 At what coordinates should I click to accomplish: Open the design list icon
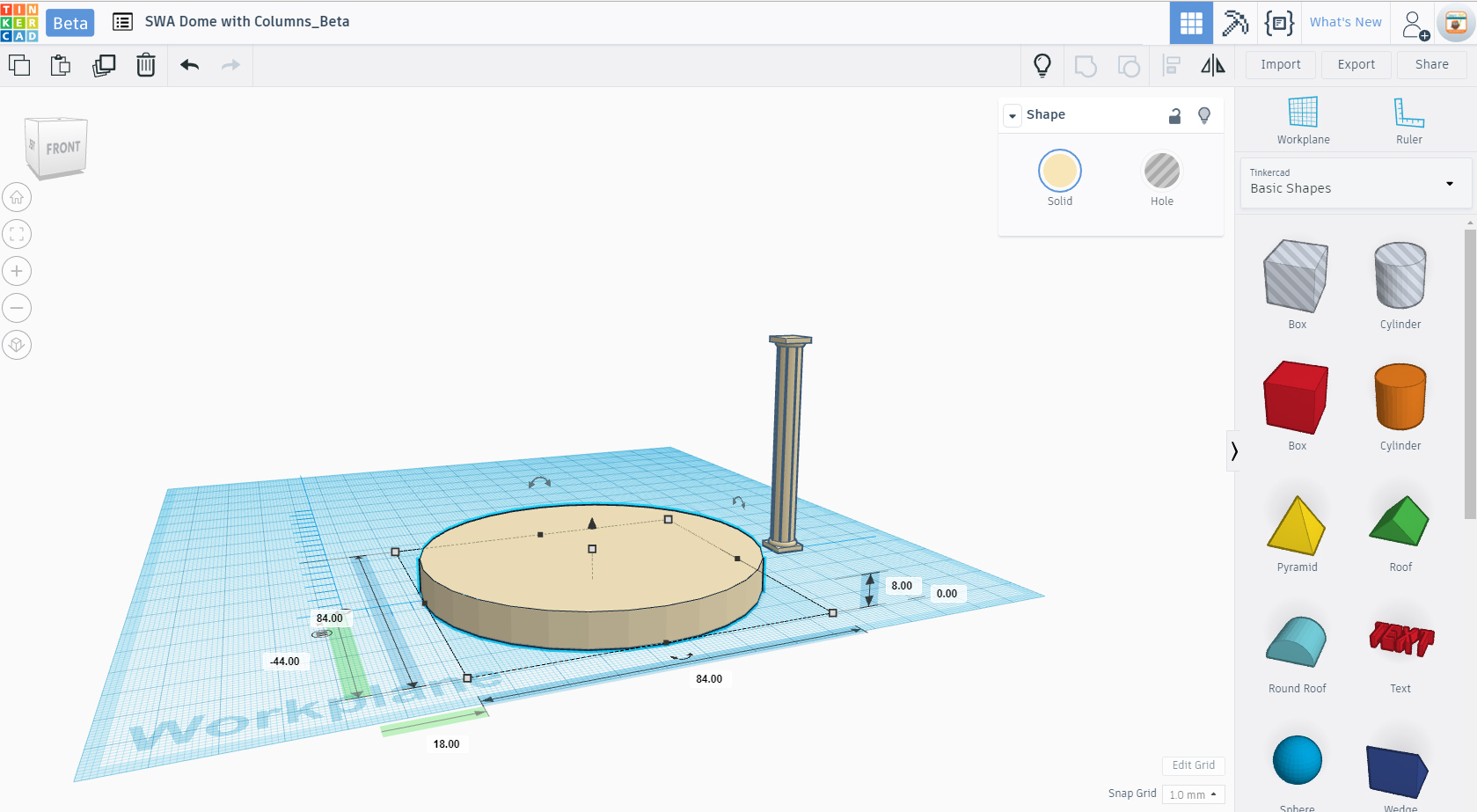coord(122,22)
